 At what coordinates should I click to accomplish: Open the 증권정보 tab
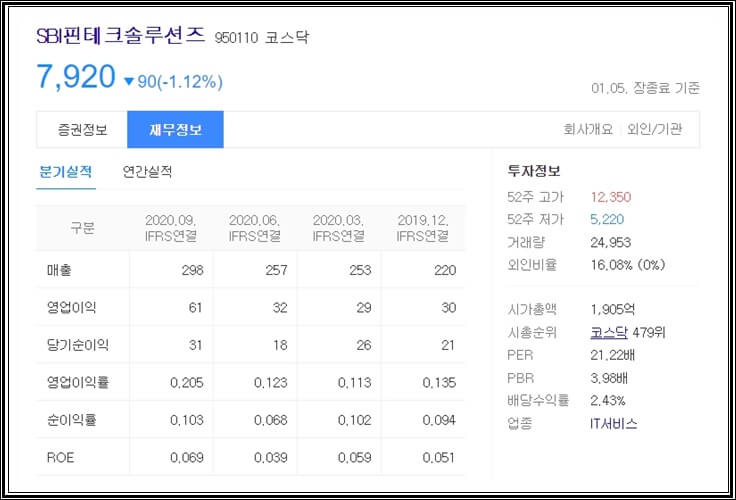point(82,130)
